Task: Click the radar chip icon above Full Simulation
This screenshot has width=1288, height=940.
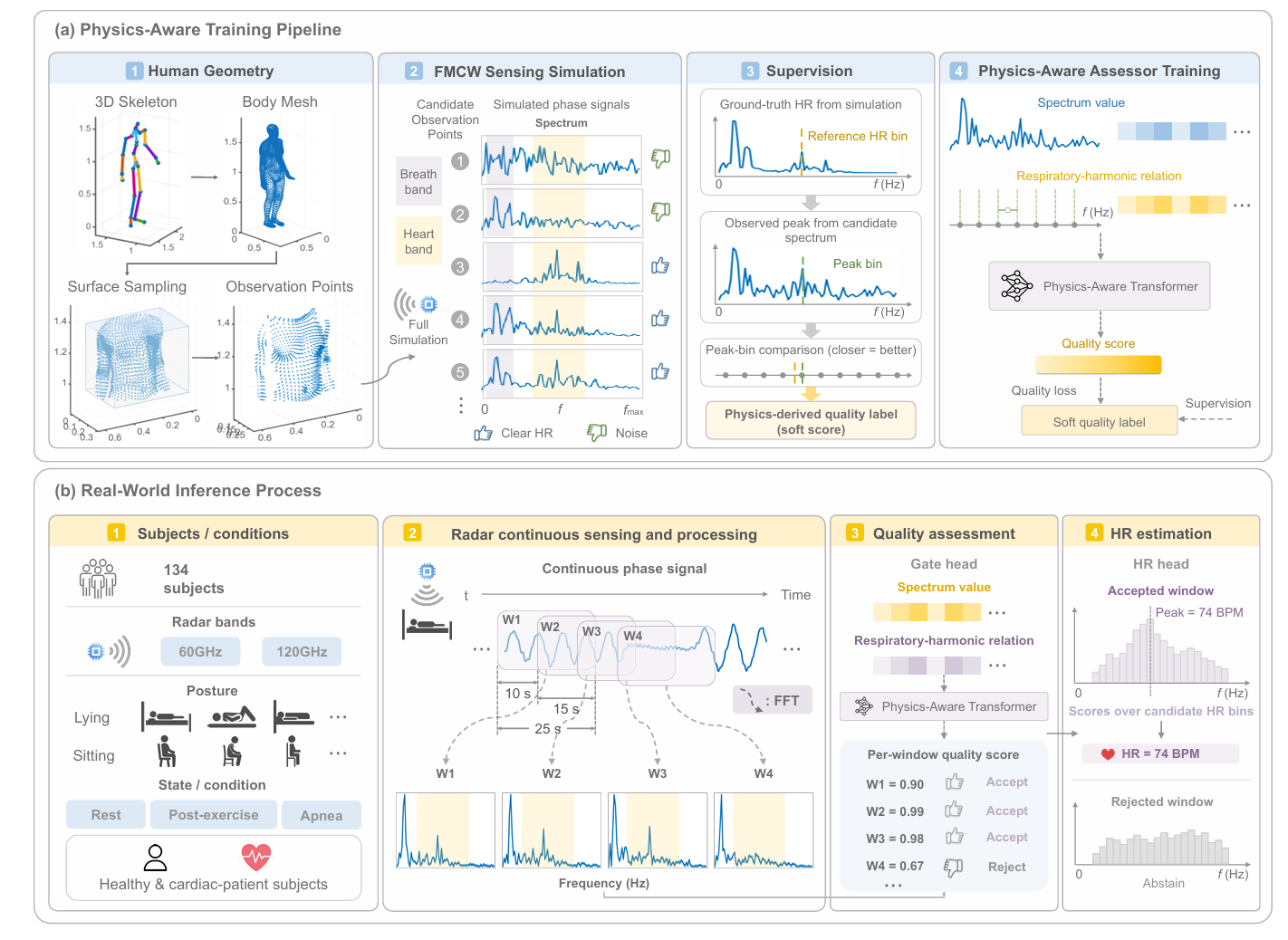Action: tap(428, 304)
